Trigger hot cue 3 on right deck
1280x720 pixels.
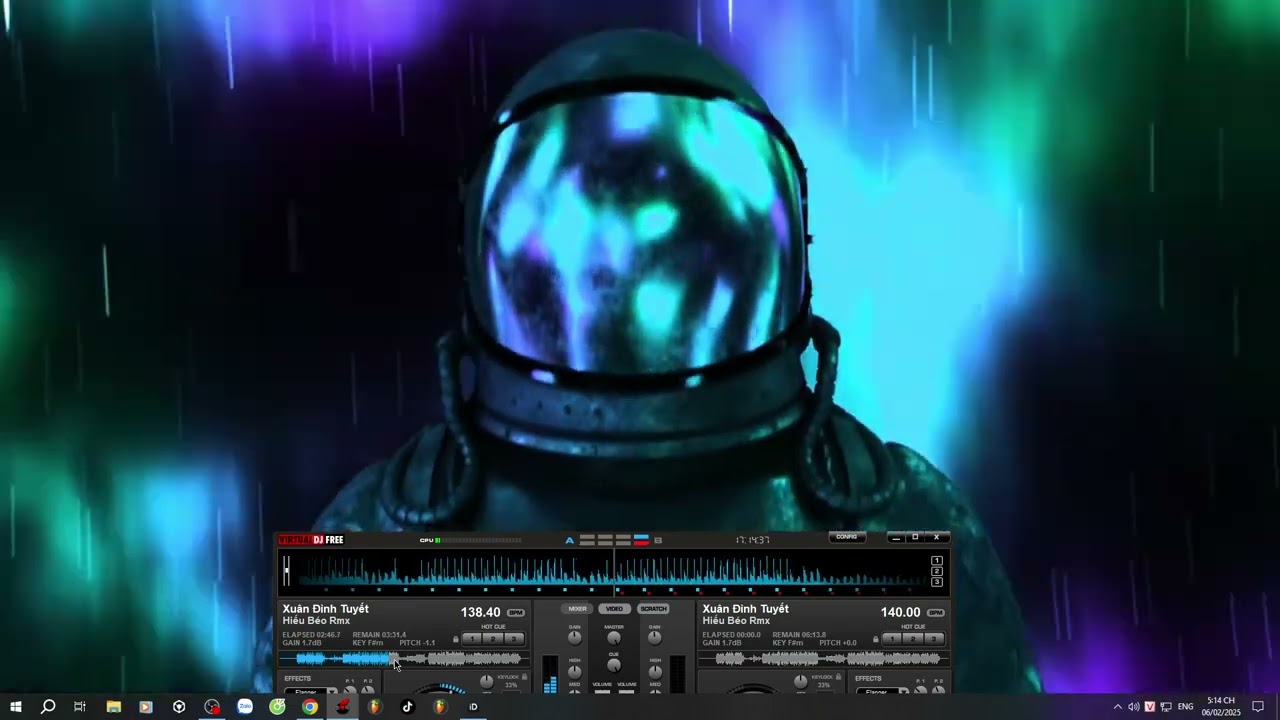(934, 639)
